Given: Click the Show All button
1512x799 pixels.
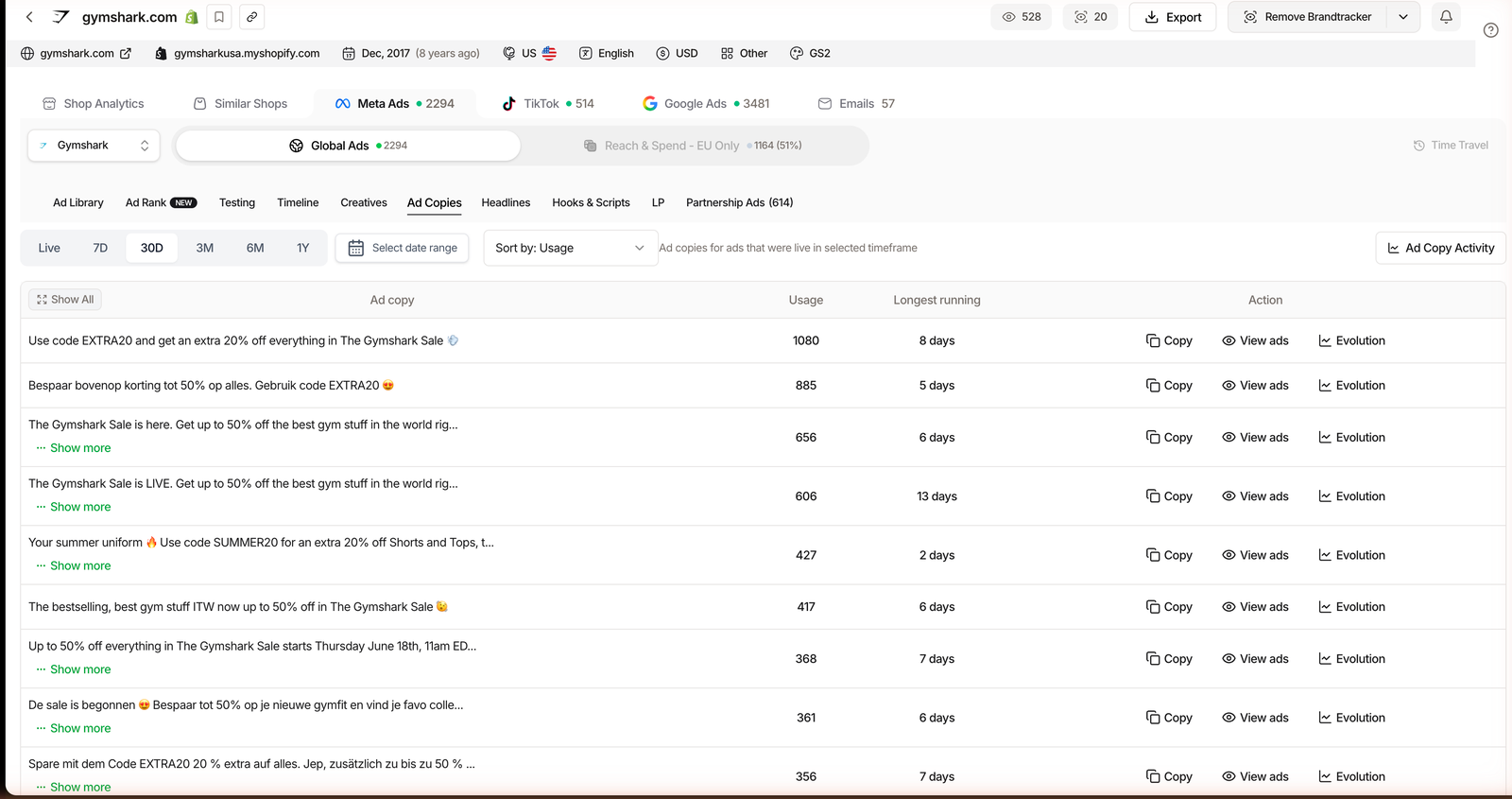Looking at the screenshot, I should [65, 300].
